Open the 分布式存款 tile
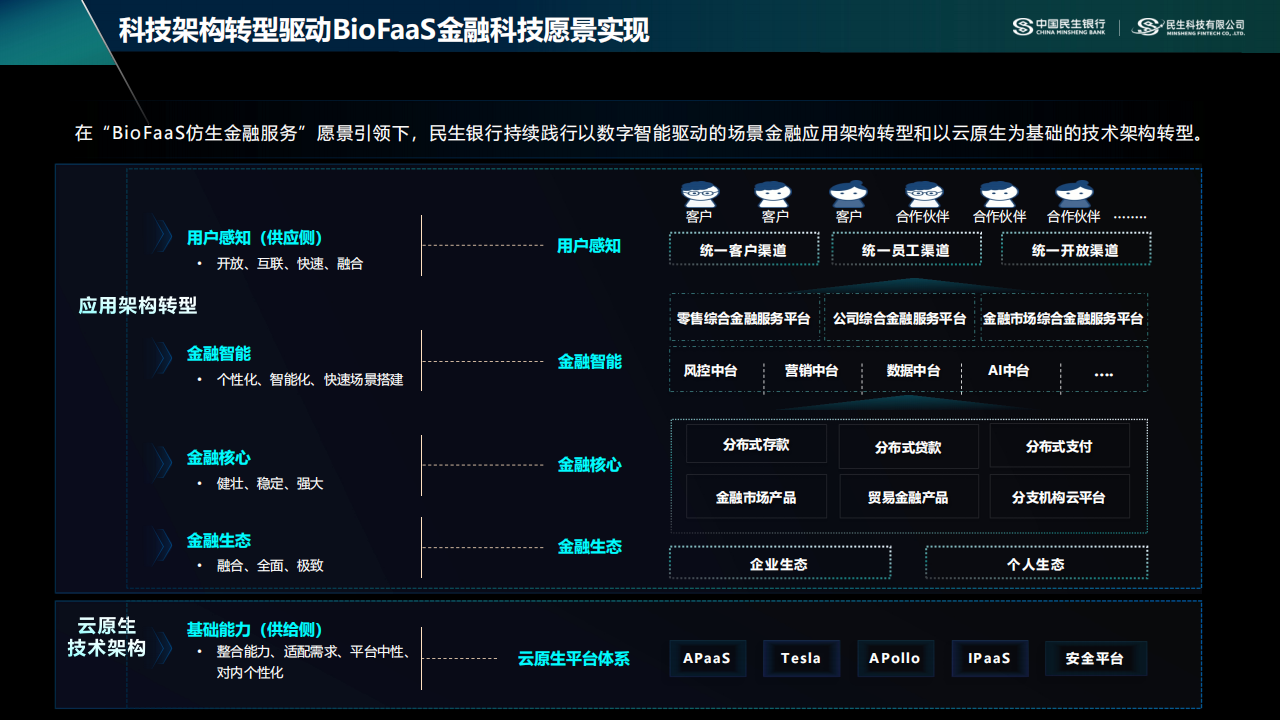 point(756,445)
